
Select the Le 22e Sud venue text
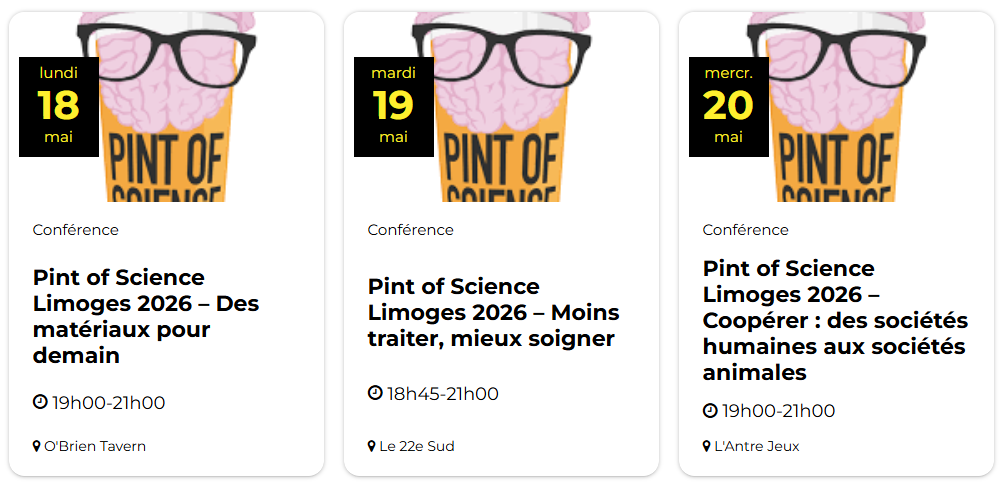[417, 446]
